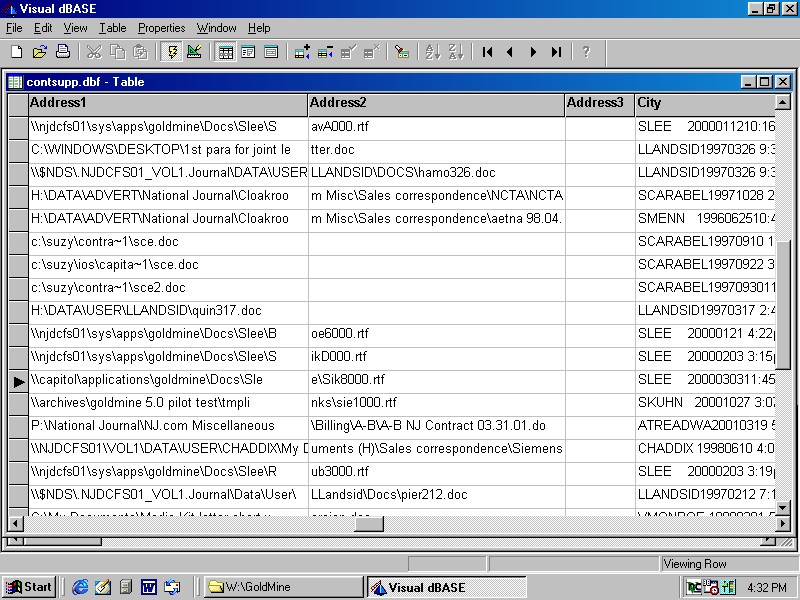The image size is (800, 600).
Task: Click the table's horizontal scrollbar left arrow
Action: tap(15, 523)
